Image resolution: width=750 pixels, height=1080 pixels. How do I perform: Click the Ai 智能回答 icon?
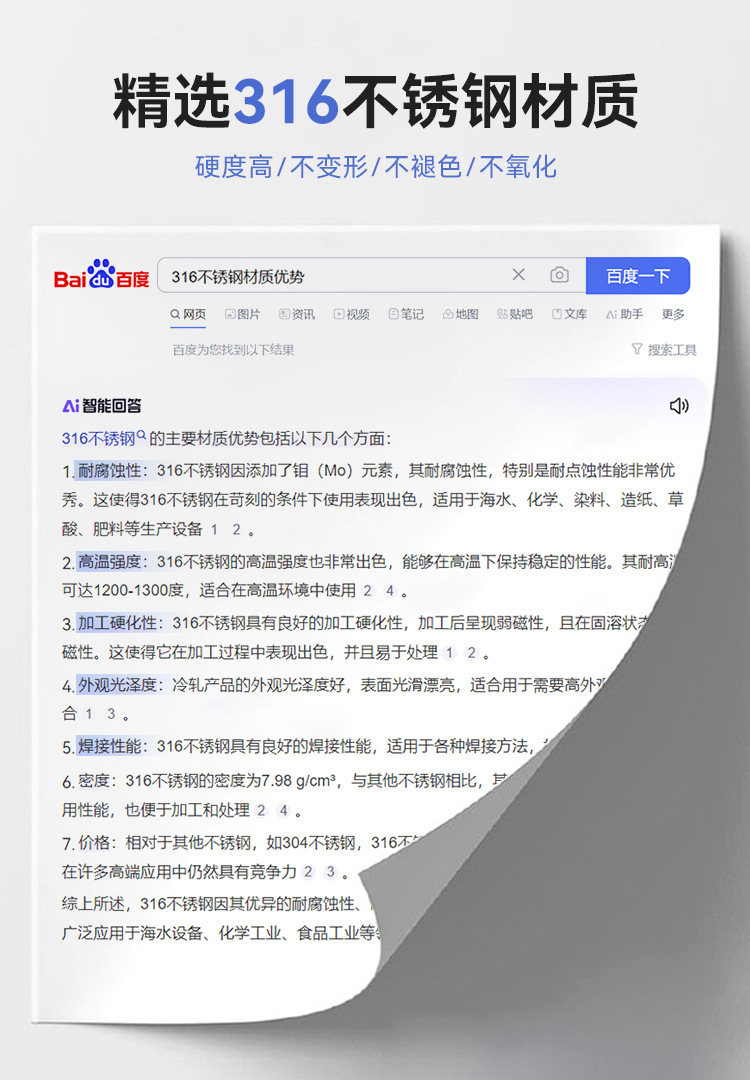(102, 406)
